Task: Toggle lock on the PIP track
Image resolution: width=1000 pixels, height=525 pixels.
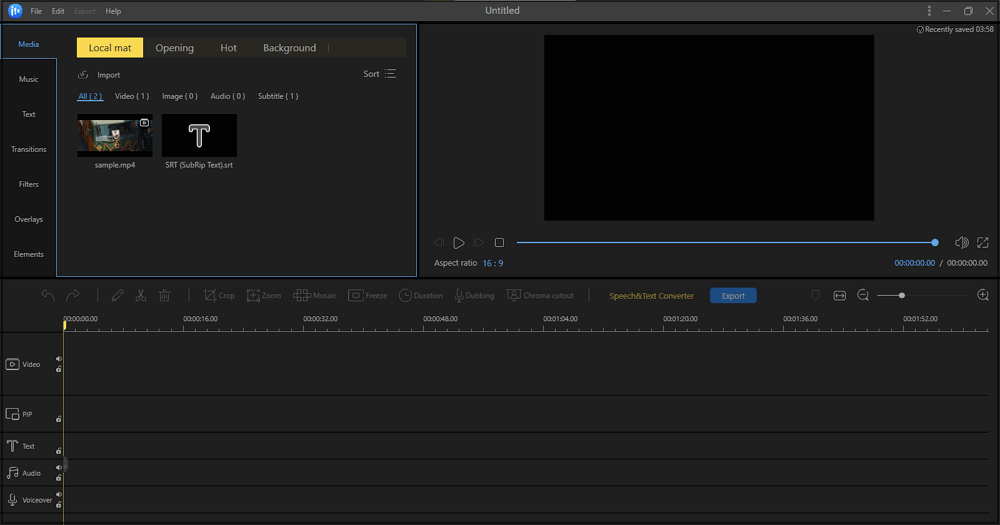Action: pyautogui.click(x=58, y=420)
